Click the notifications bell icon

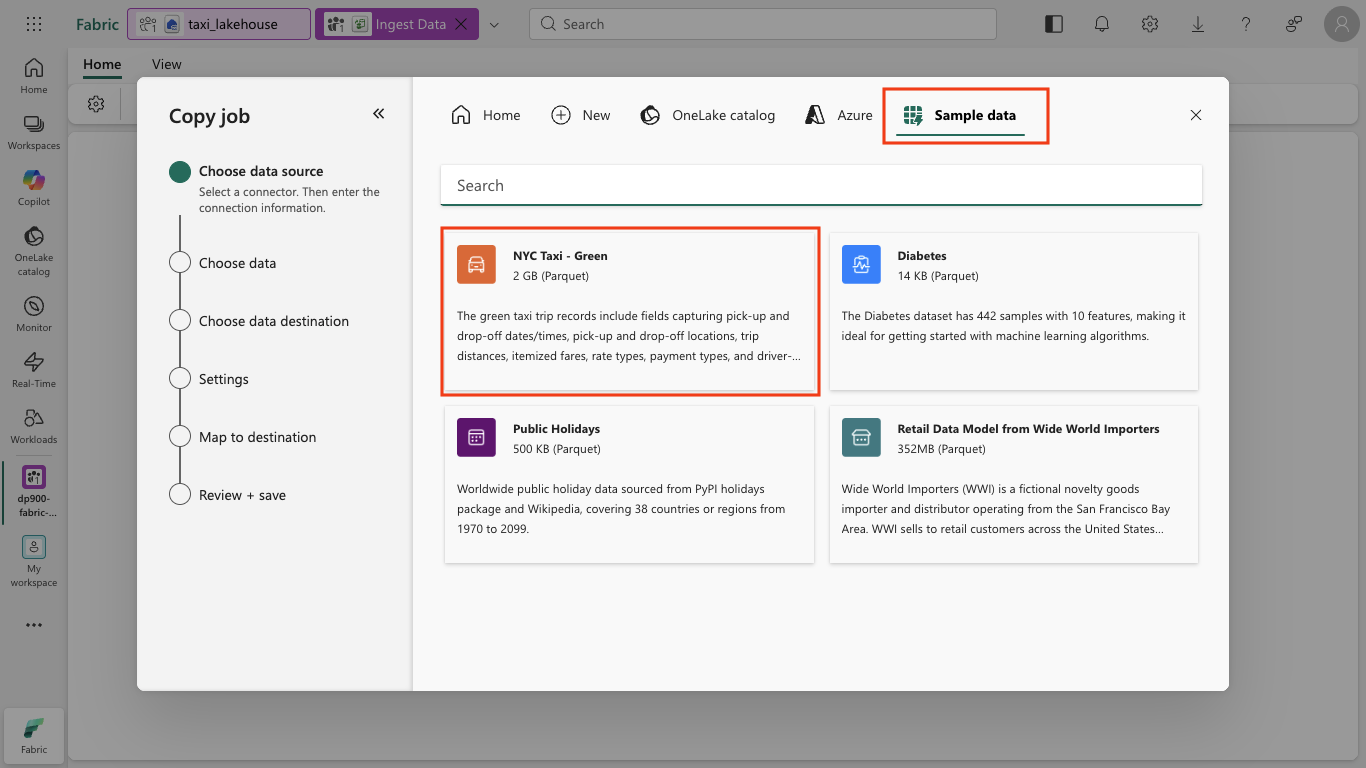(1102, 24)
